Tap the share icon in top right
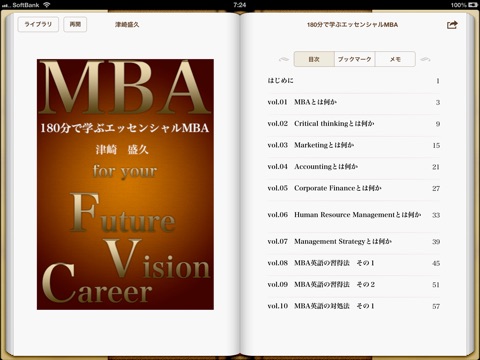 pyautogui.click(x=452, y=25)
